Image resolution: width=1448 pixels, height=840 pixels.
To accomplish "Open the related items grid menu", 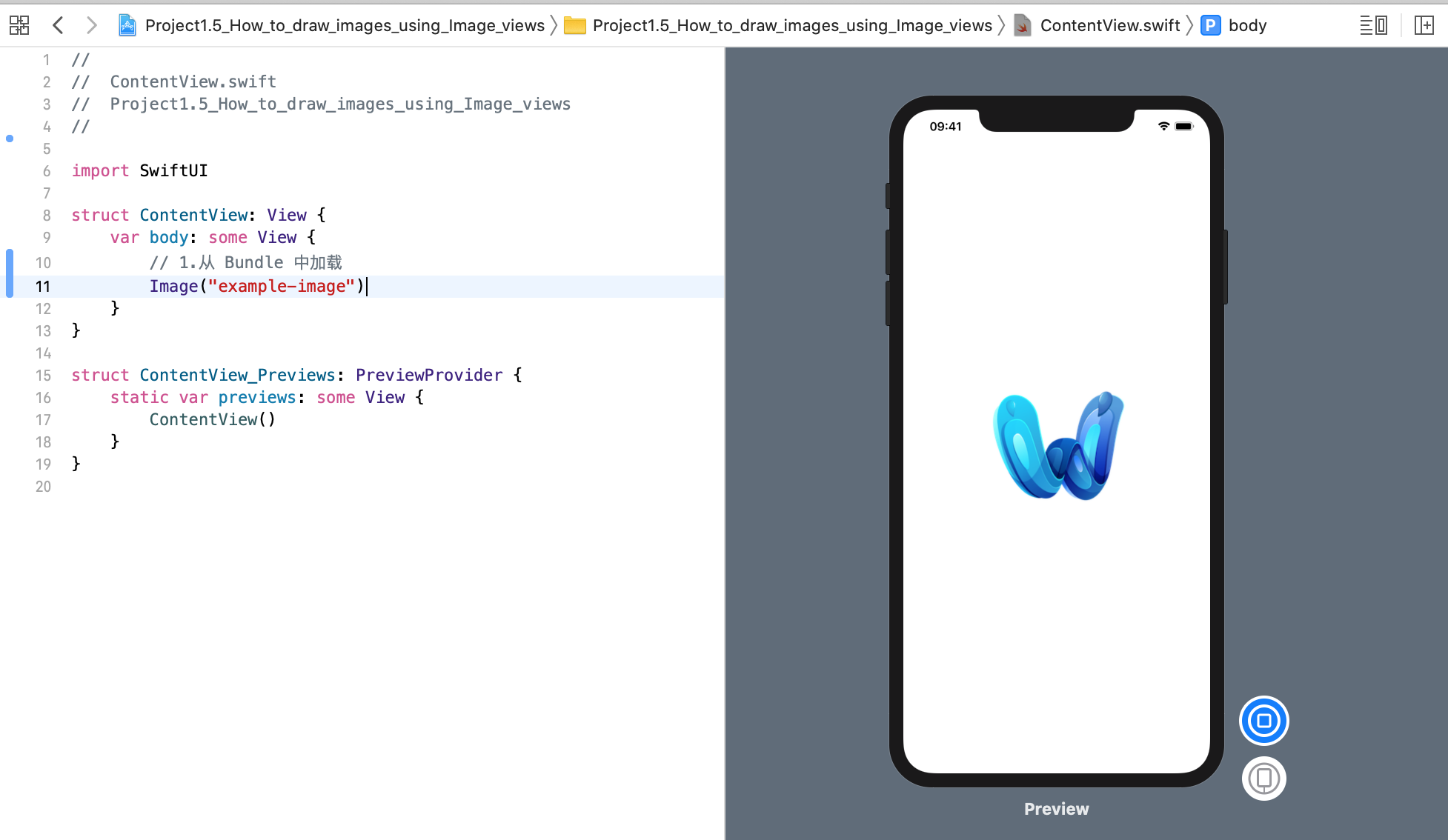I will click(19, 25).
